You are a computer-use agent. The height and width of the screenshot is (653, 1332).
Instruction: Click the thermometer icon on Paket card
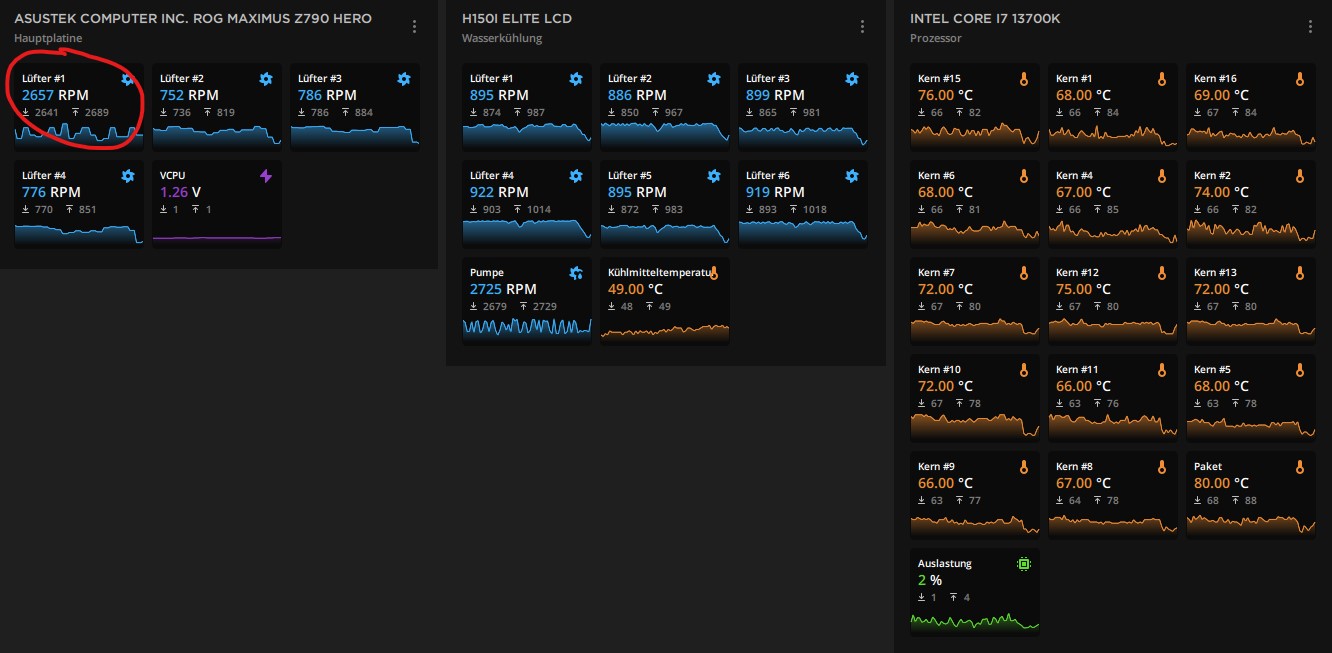[1300, 467]
